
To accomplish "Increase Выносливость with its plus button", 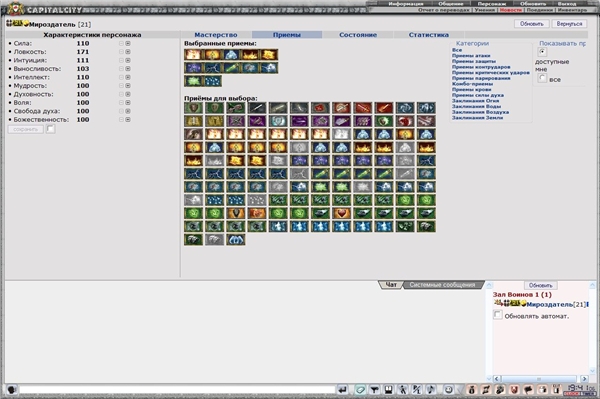I will coord(128,69).
